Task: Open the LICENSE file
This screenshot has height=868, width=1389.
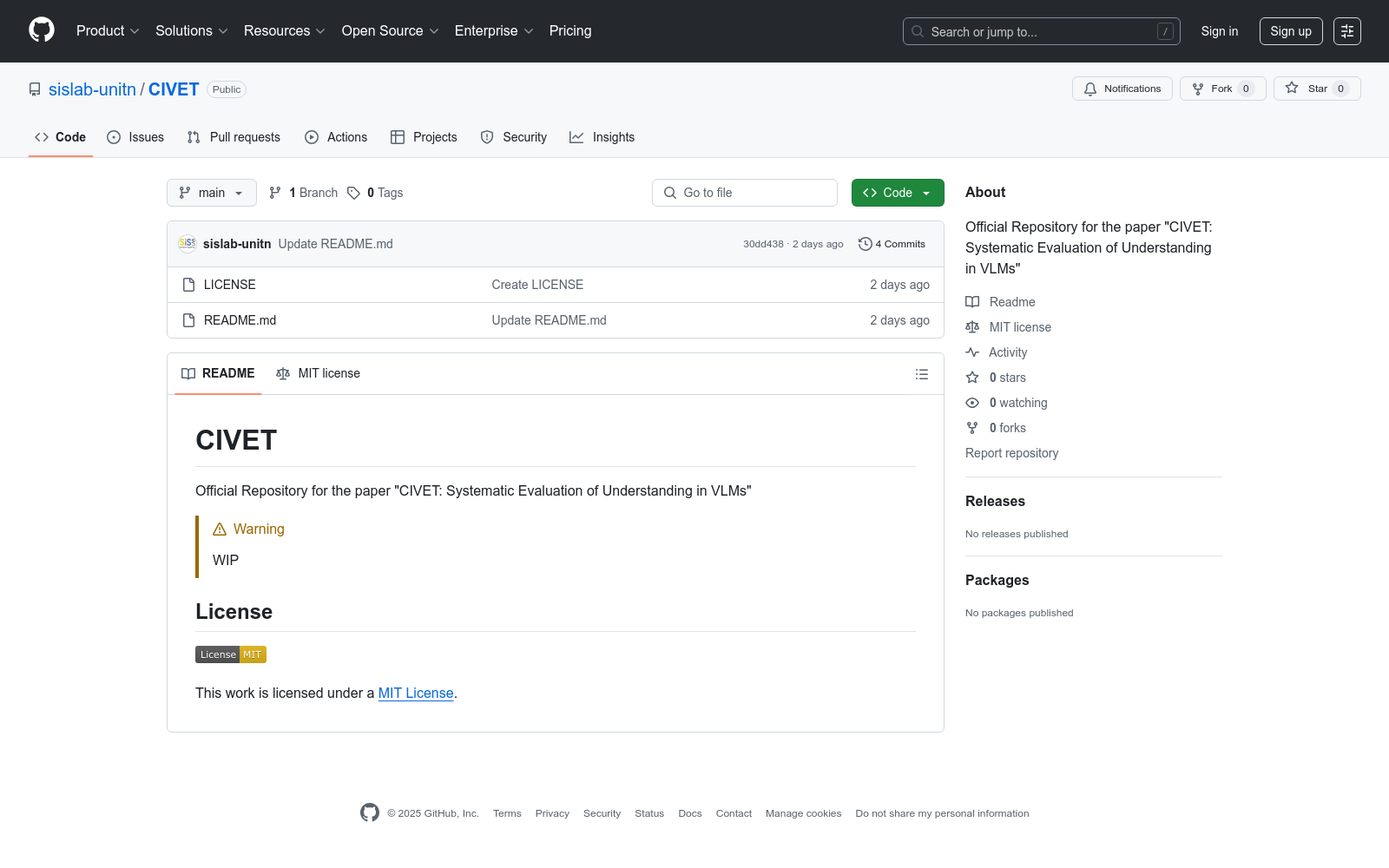Action: [x=229, y=285]
